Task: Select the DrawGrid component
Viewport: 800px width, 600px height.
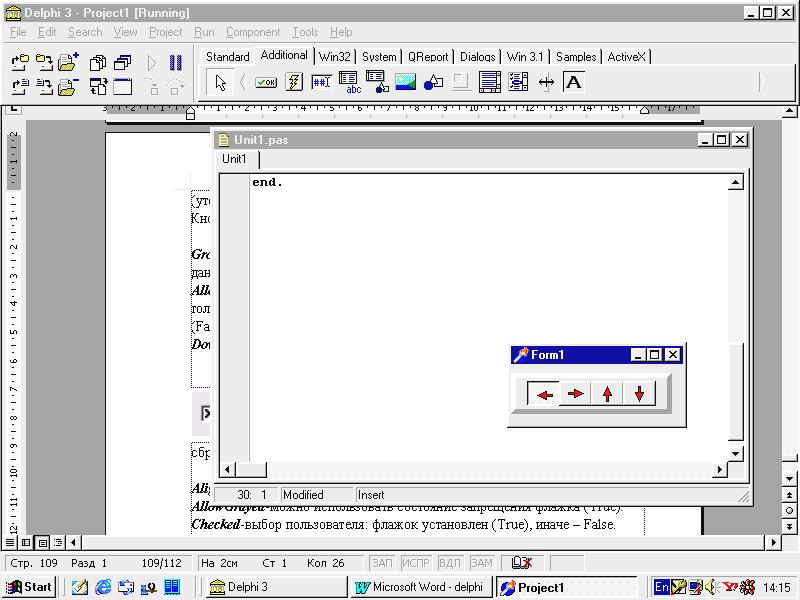Action: tap(377, 82)
